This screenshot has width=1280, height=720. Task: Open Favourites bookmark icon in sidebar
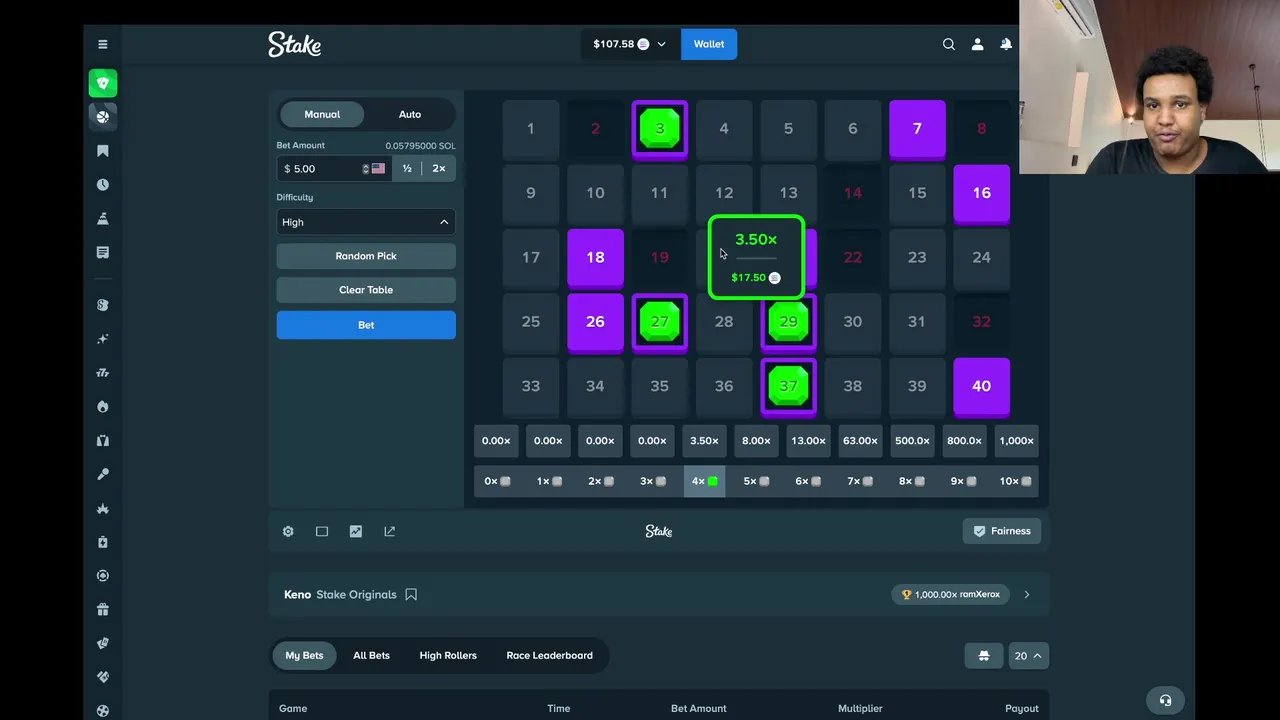pyautogui.click(x=102, y=151)
